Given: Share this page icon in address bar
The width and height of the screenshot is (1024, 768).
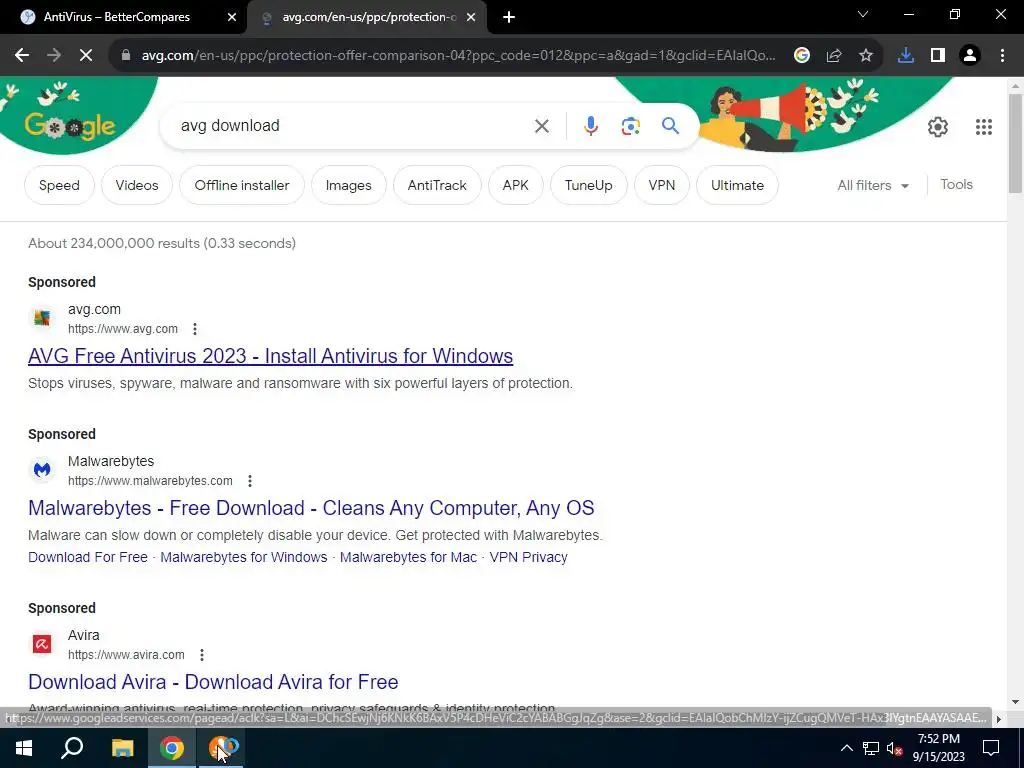Looking at the screenshot, I should 834,56.
